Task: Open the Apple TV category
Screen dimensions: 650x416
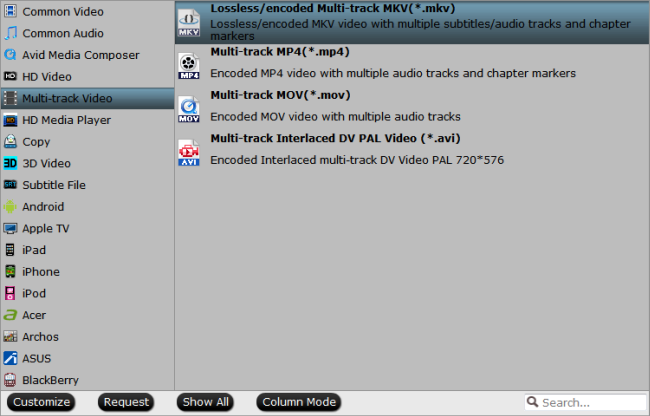Action: tap(87, 228)
